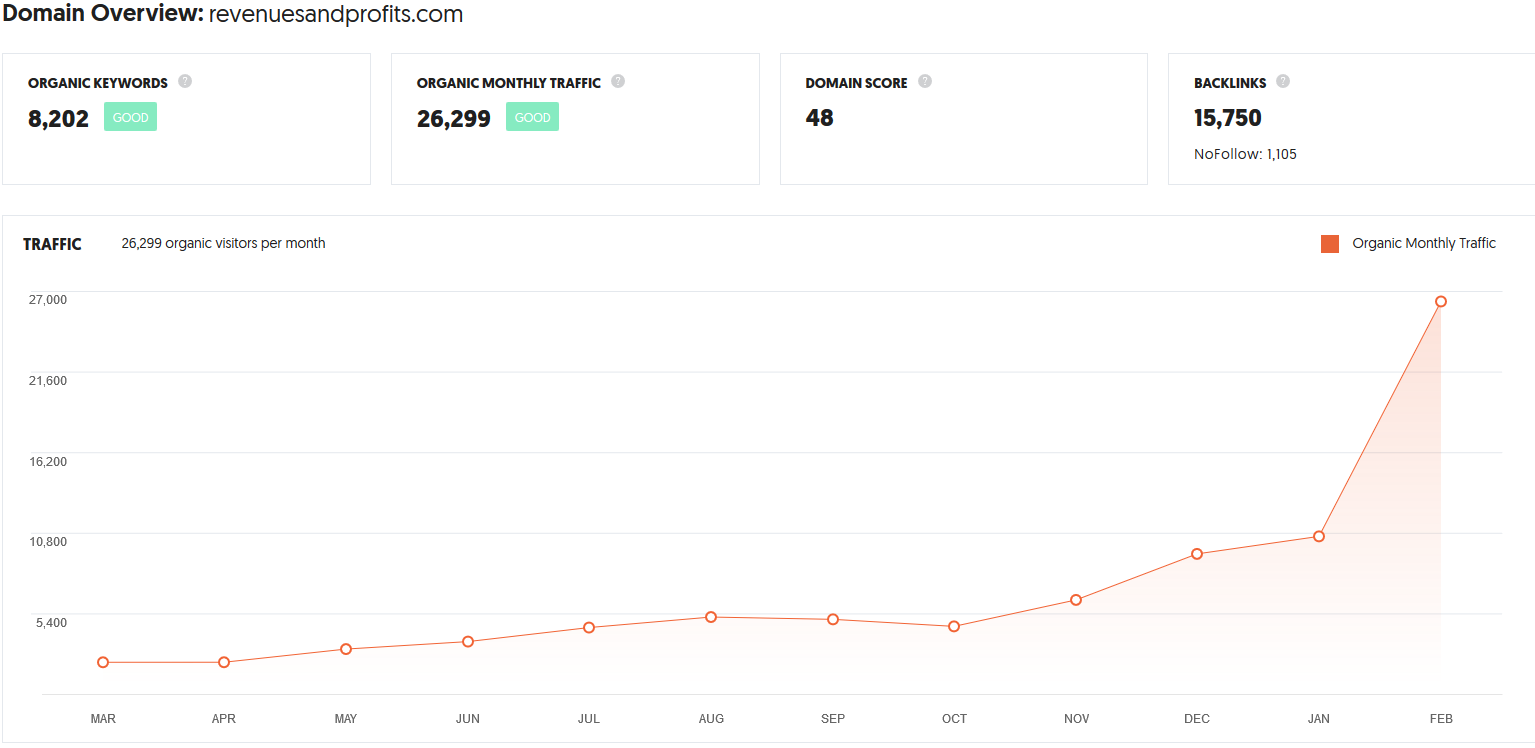Click the Domain Overview heading

pyautogui.click(x=100, y=14)
